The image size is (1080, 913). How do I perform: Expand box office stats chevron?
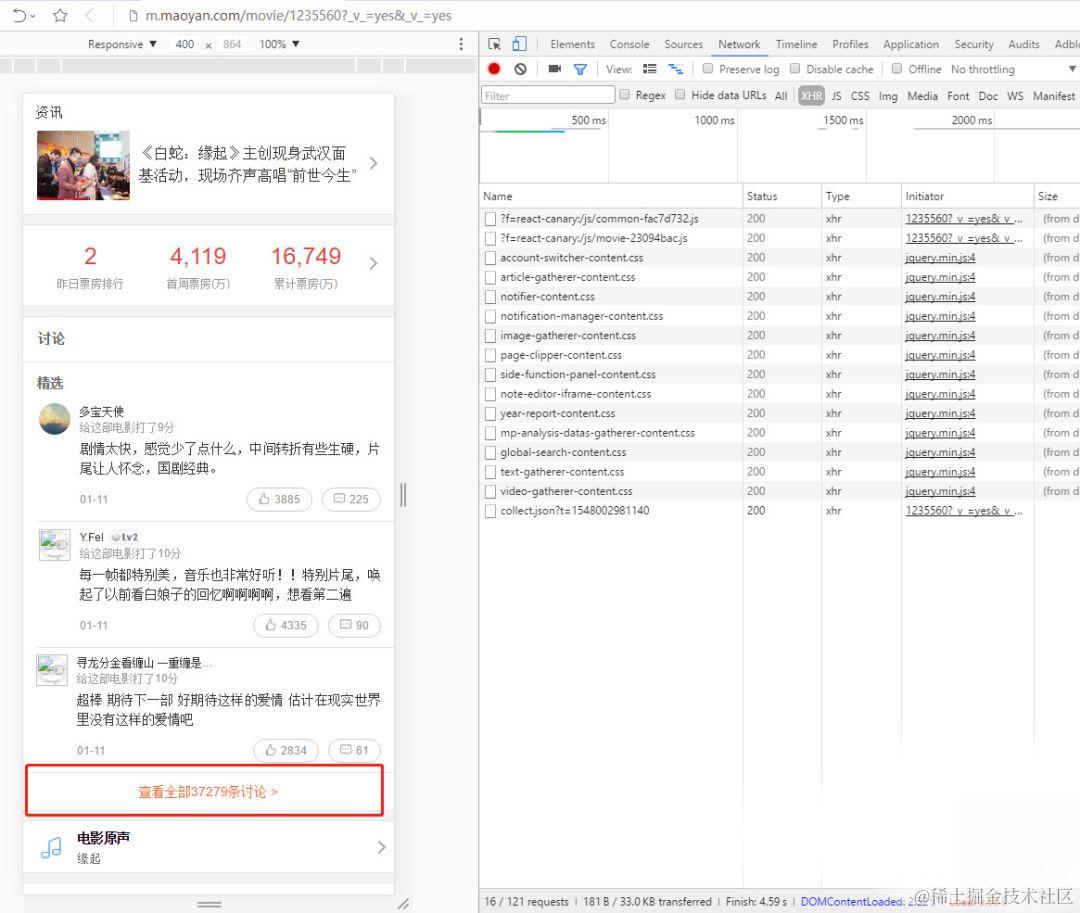tap(373, 263)
